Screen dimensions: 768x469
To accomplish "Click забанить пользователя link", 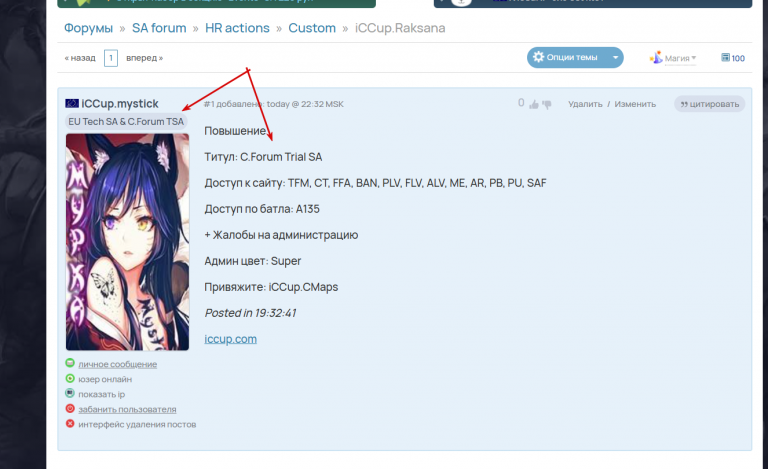I will pos(127,409).
